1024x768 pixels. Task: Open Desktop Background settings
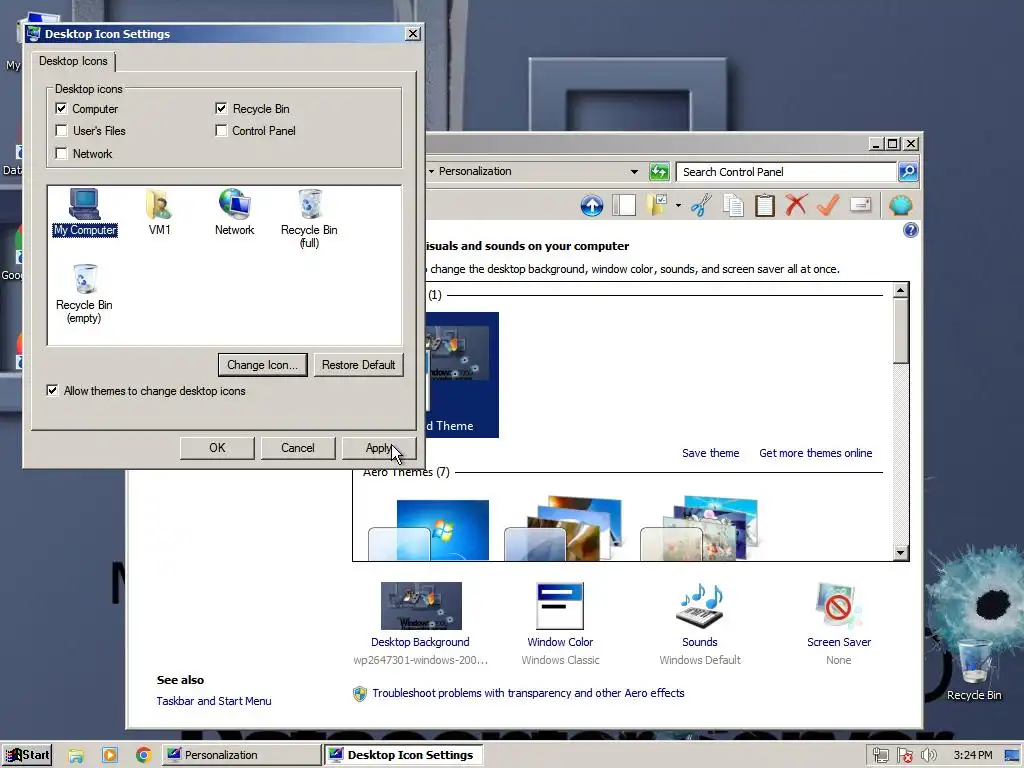(421, 624)
